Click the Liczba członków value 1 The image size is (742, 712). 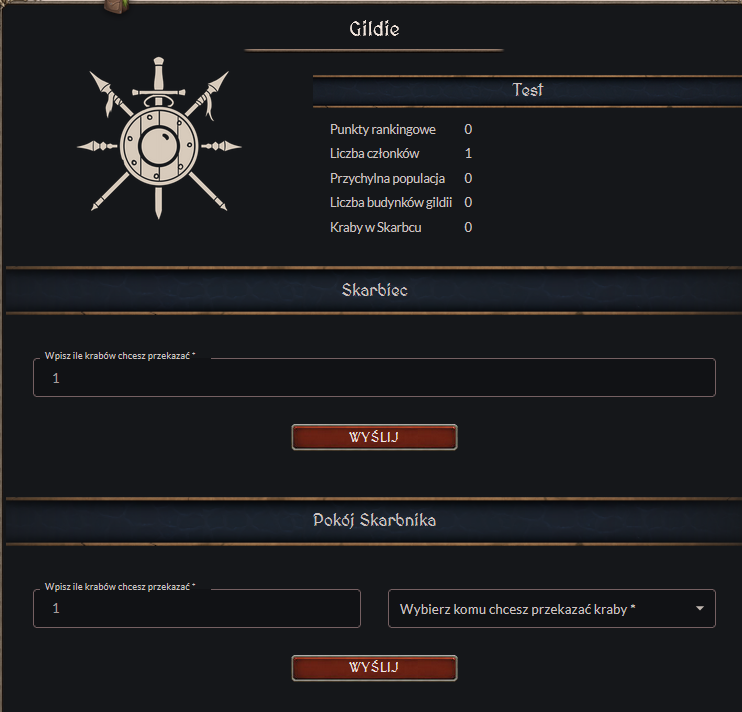click(468, 154)
